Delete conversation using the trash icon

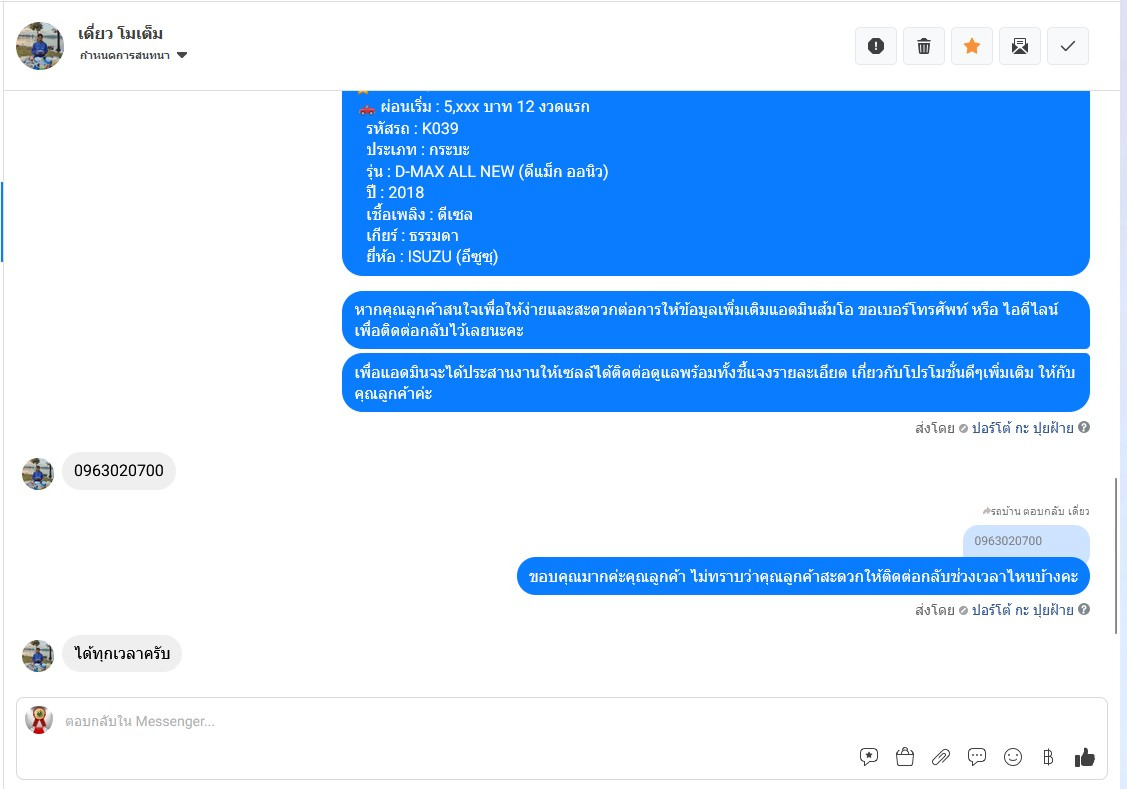pyautogui.click(x=924, y=46)
